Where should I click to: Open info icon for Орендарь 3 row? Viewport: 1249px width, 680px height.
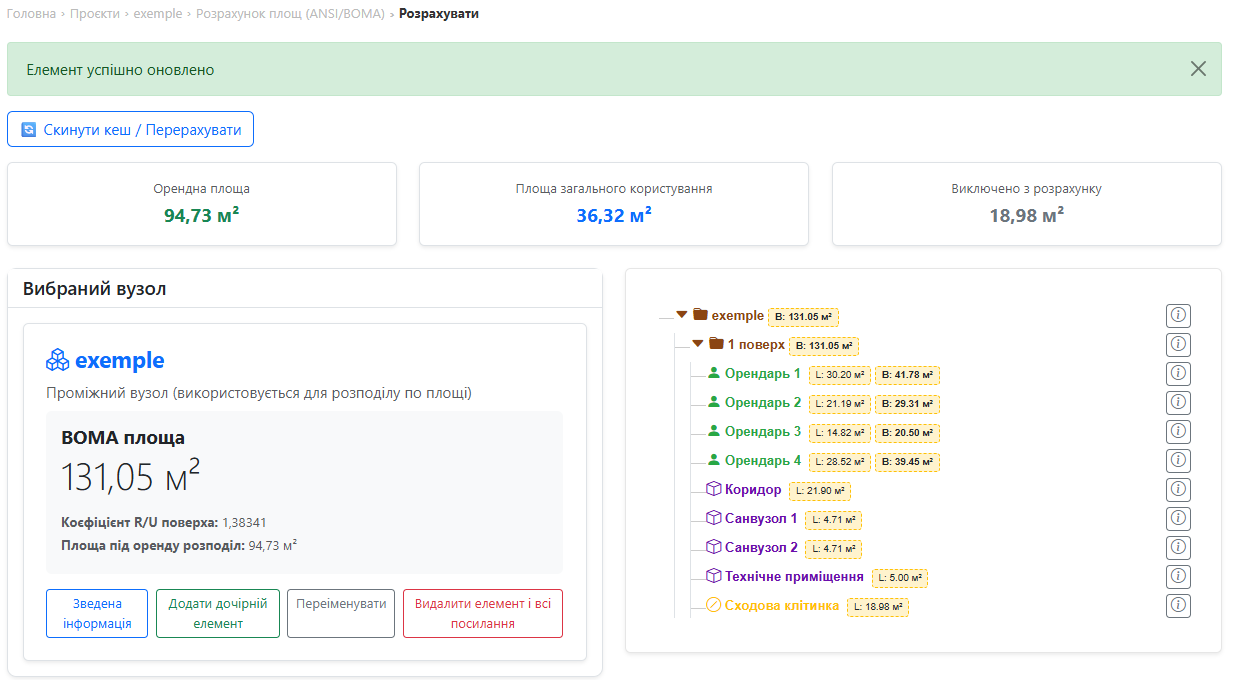pos(1178,432)
